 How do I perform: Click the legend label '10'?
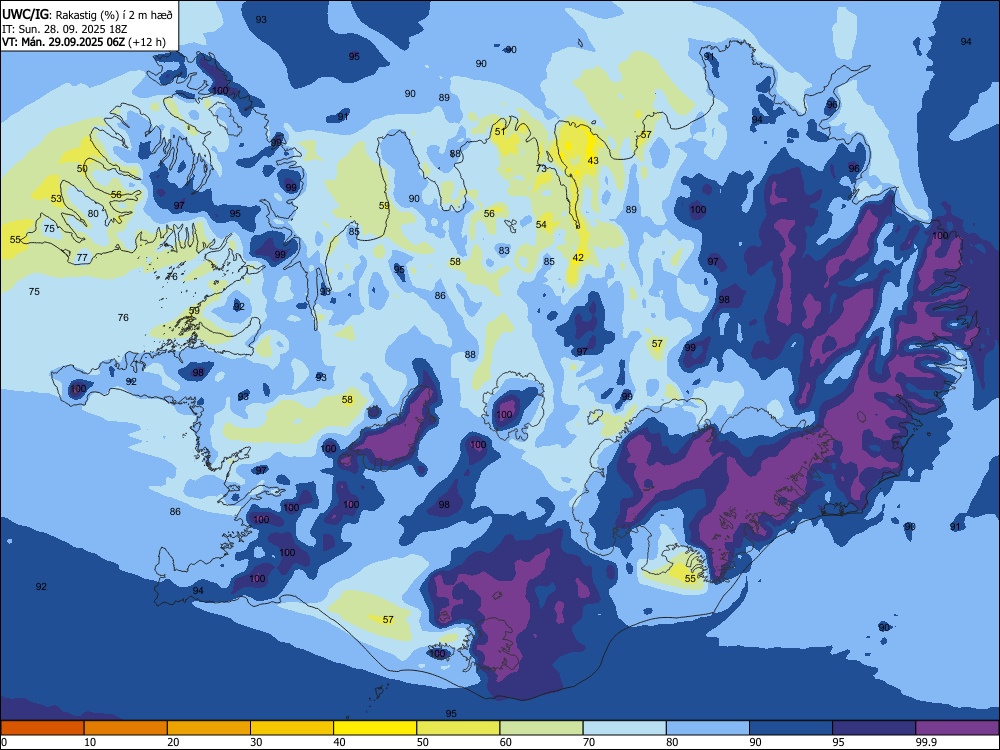pos(90,742)
